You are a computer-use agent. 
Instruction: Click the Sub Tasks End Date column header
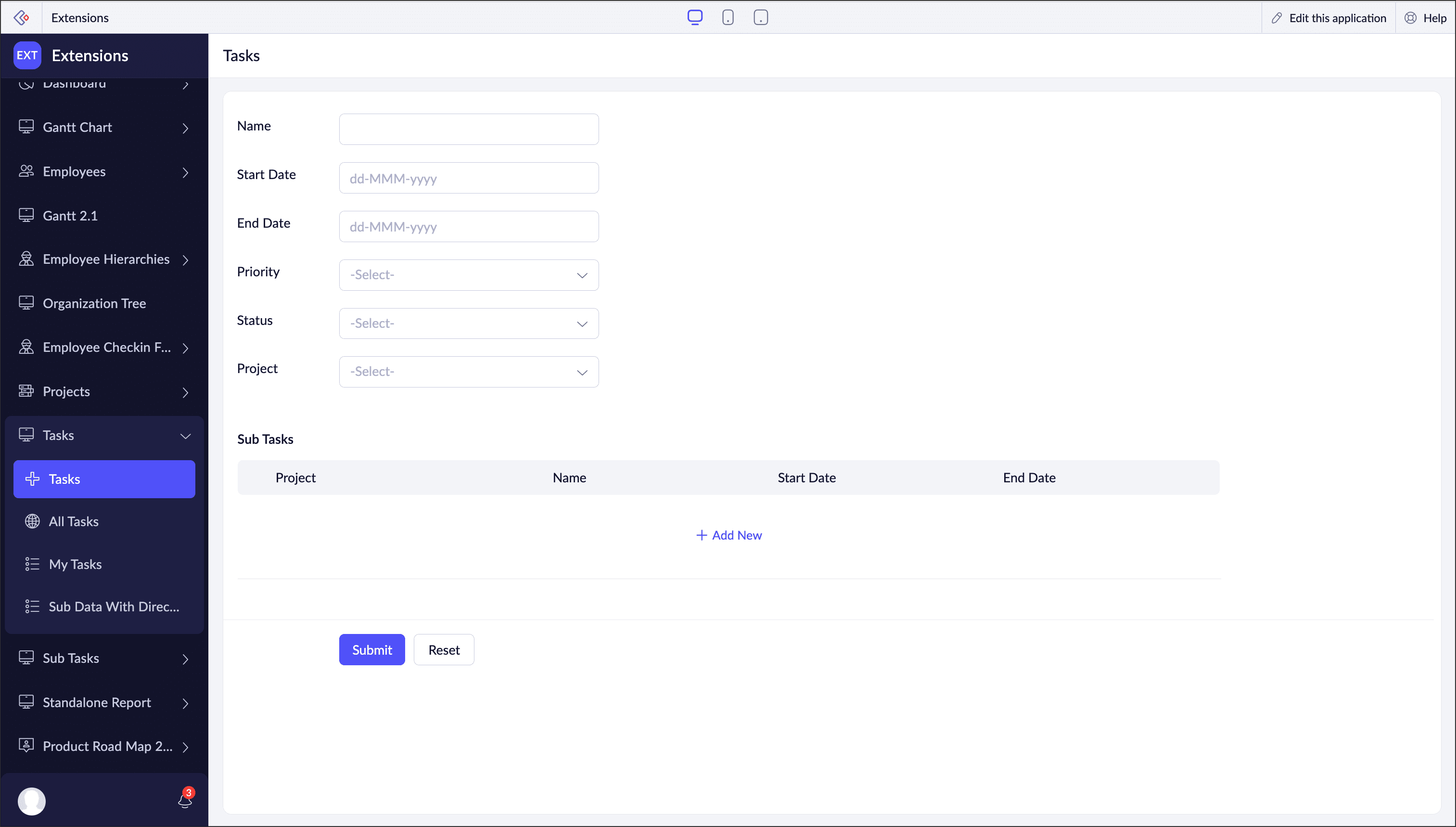pyautogui.click(x=1029, y=478)
